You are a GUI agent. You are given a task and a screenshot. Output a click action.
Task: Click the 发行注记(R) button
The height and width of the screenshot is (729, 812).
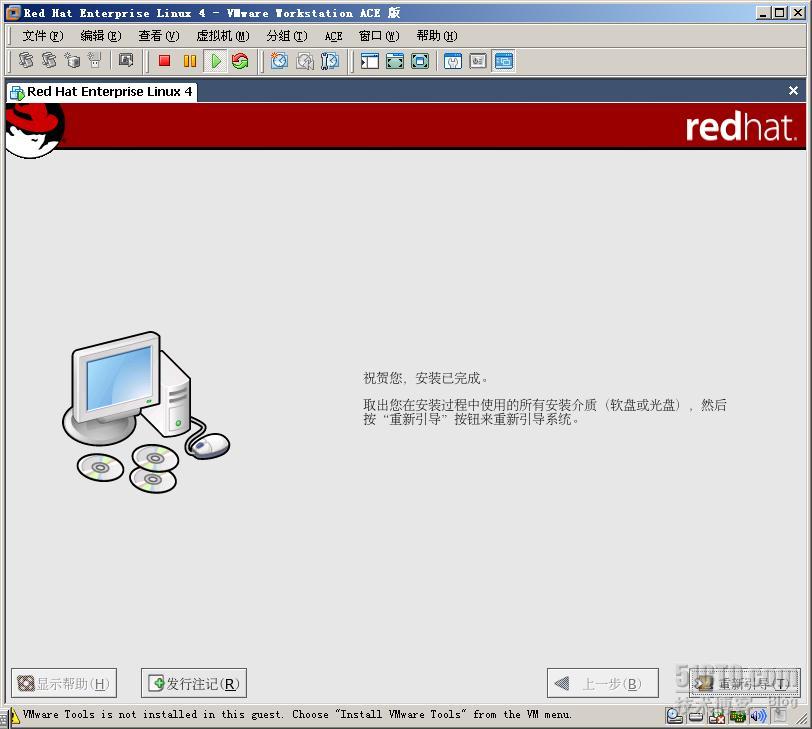click(x=194, y=683)
